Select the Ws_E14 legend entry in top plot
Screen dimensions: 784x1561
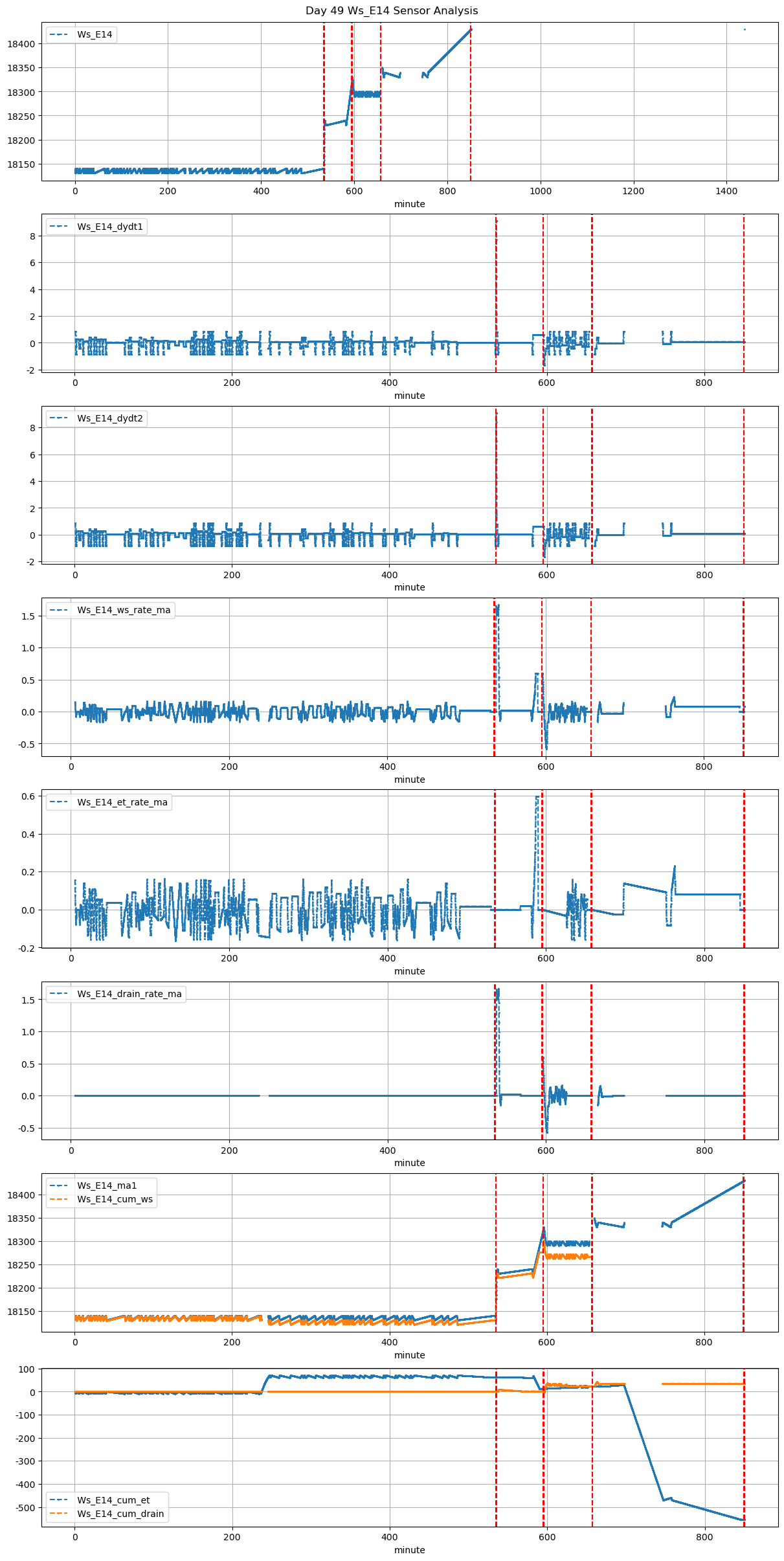pos(95,34)
